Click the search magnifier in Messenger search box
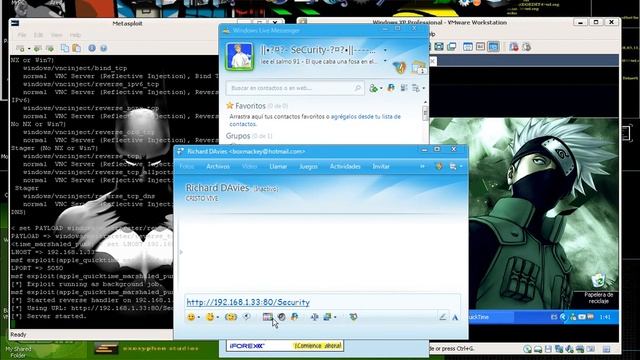The height and width of the screenshot is (360, 640). pos(358,88)
